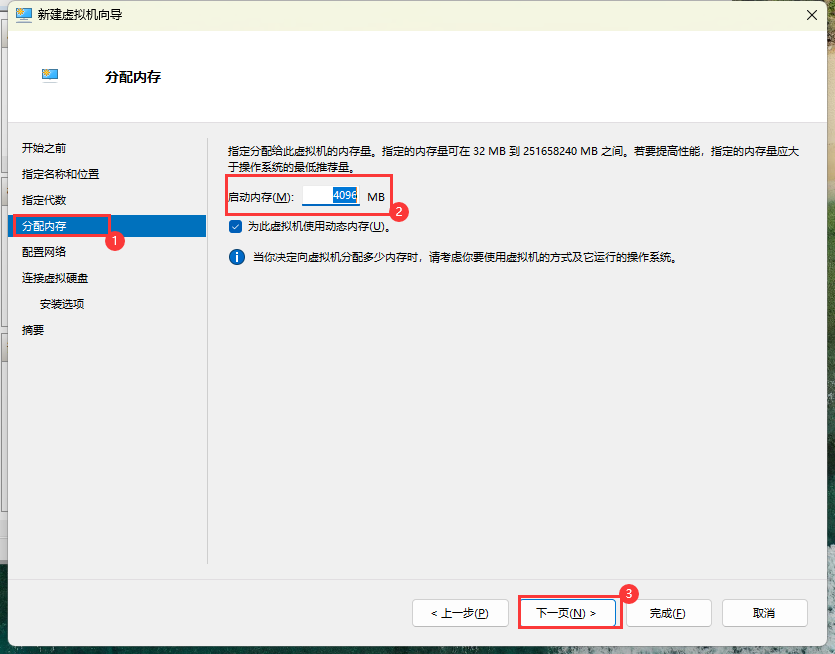This screenshot has width=835, height=654.
Task: Cancel the wizard with the 取消 button
Action: click(x=764, y=613)
